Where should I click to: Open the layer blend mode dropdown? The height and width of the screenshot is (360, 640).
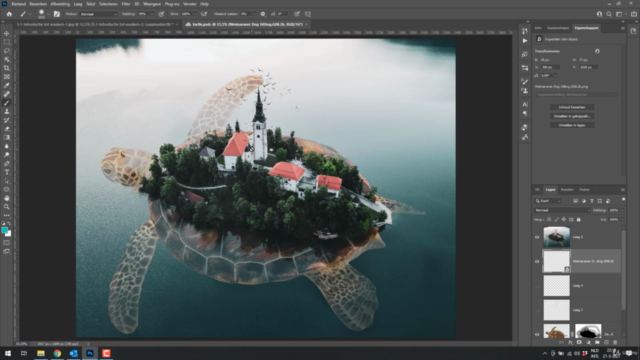pos(562,210)
